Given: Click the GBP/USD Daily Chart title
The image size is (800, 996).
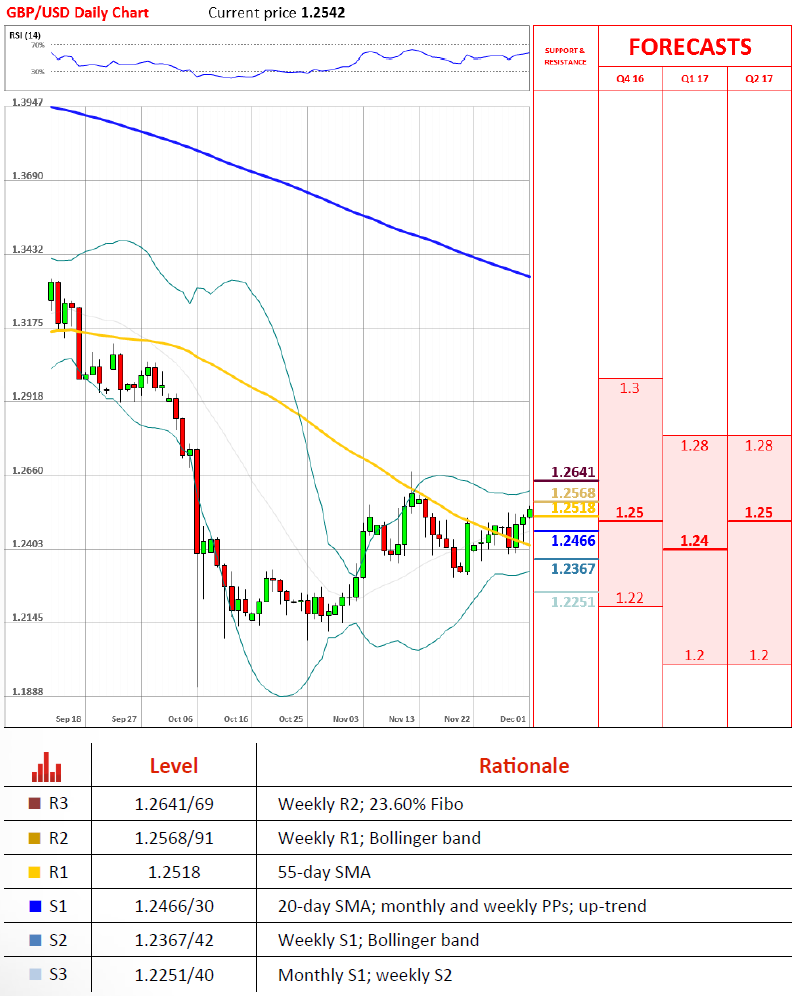Looking at the screenshot, I should pos(78,13).
